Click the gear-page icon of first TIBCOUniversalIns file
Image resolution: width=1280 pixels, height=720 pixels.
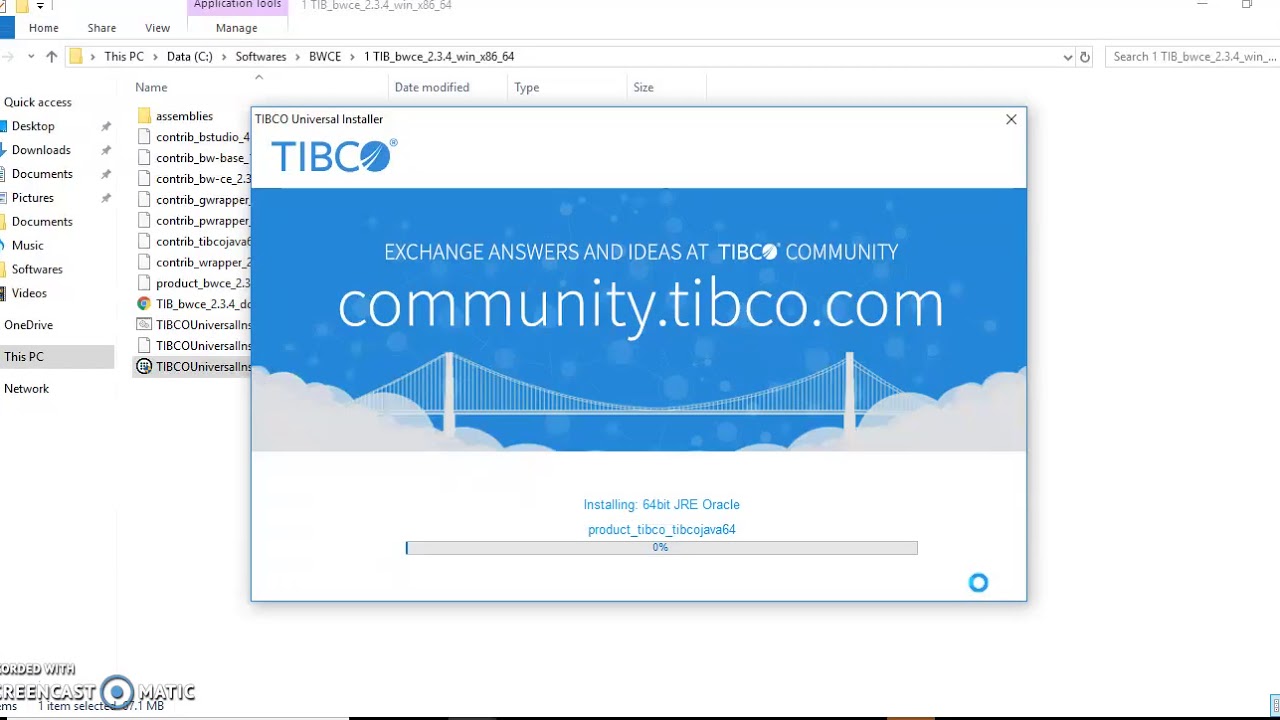click(144, 325)
